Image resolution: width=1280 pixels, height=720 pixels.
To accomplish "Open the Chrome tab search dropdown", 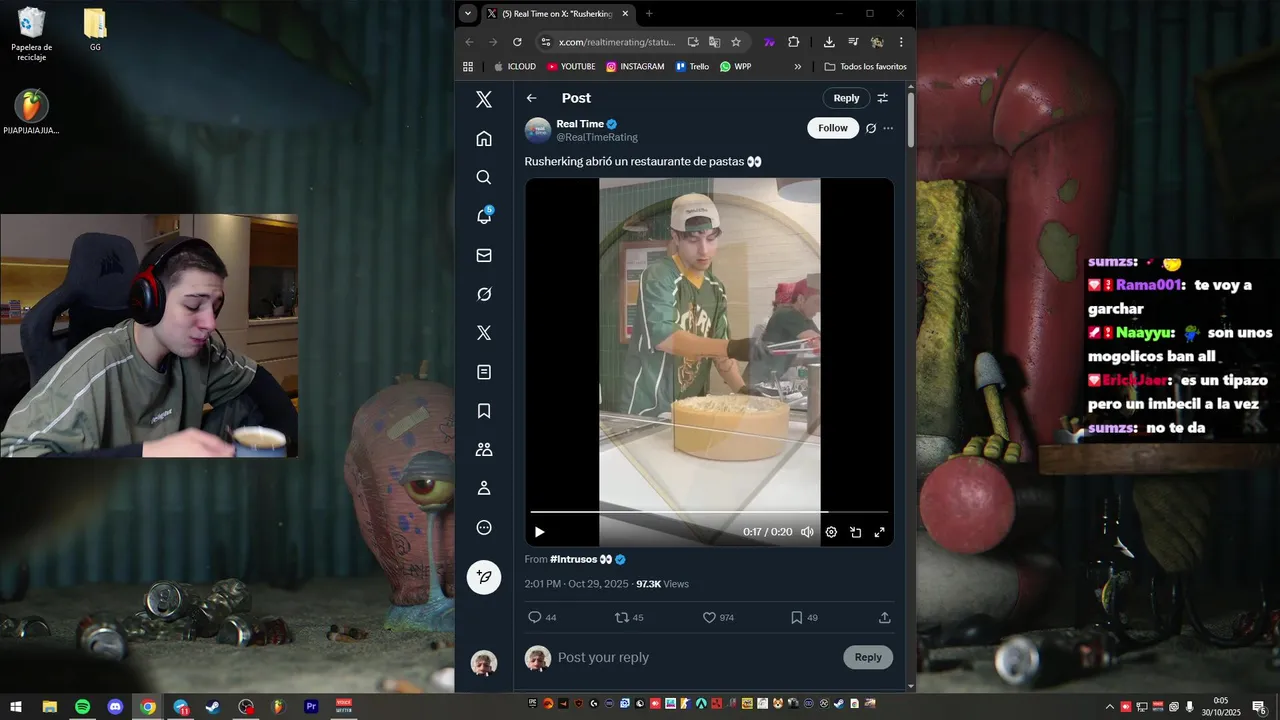I will pos(468,13).
